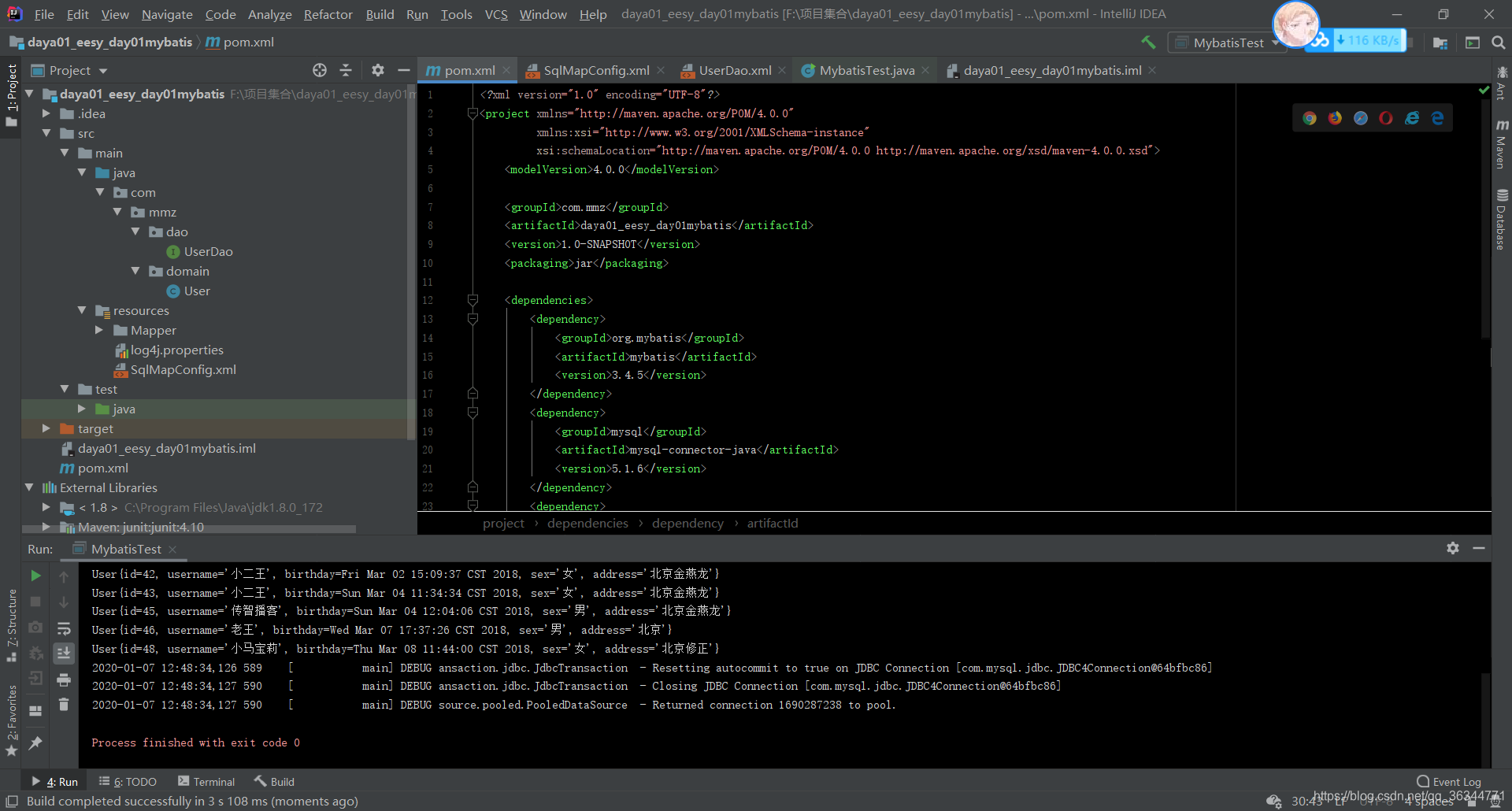The image size is (1512, 811).
Task: Click the Stop process icon
Action: (35, 602)
